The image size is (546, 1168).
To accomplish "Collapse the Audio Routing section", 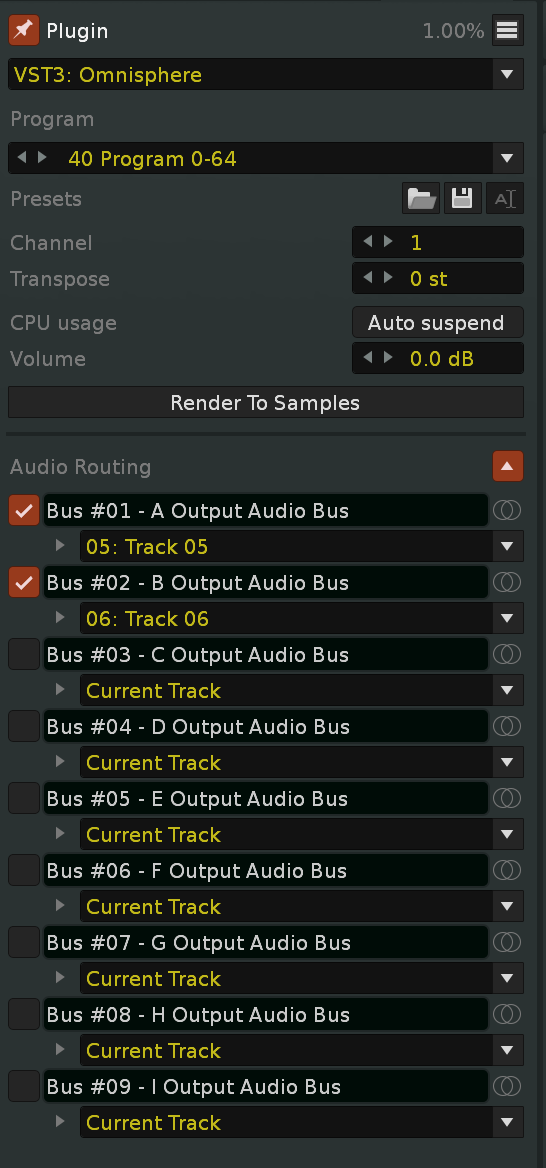I will click(507, 466).
